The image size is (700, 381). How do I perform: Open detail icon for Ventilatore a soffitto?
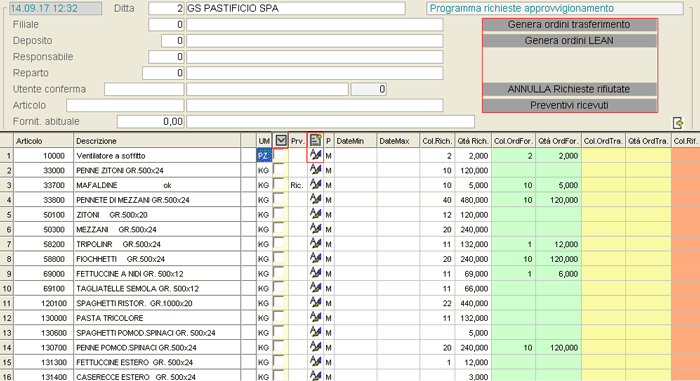coord(316,155)
